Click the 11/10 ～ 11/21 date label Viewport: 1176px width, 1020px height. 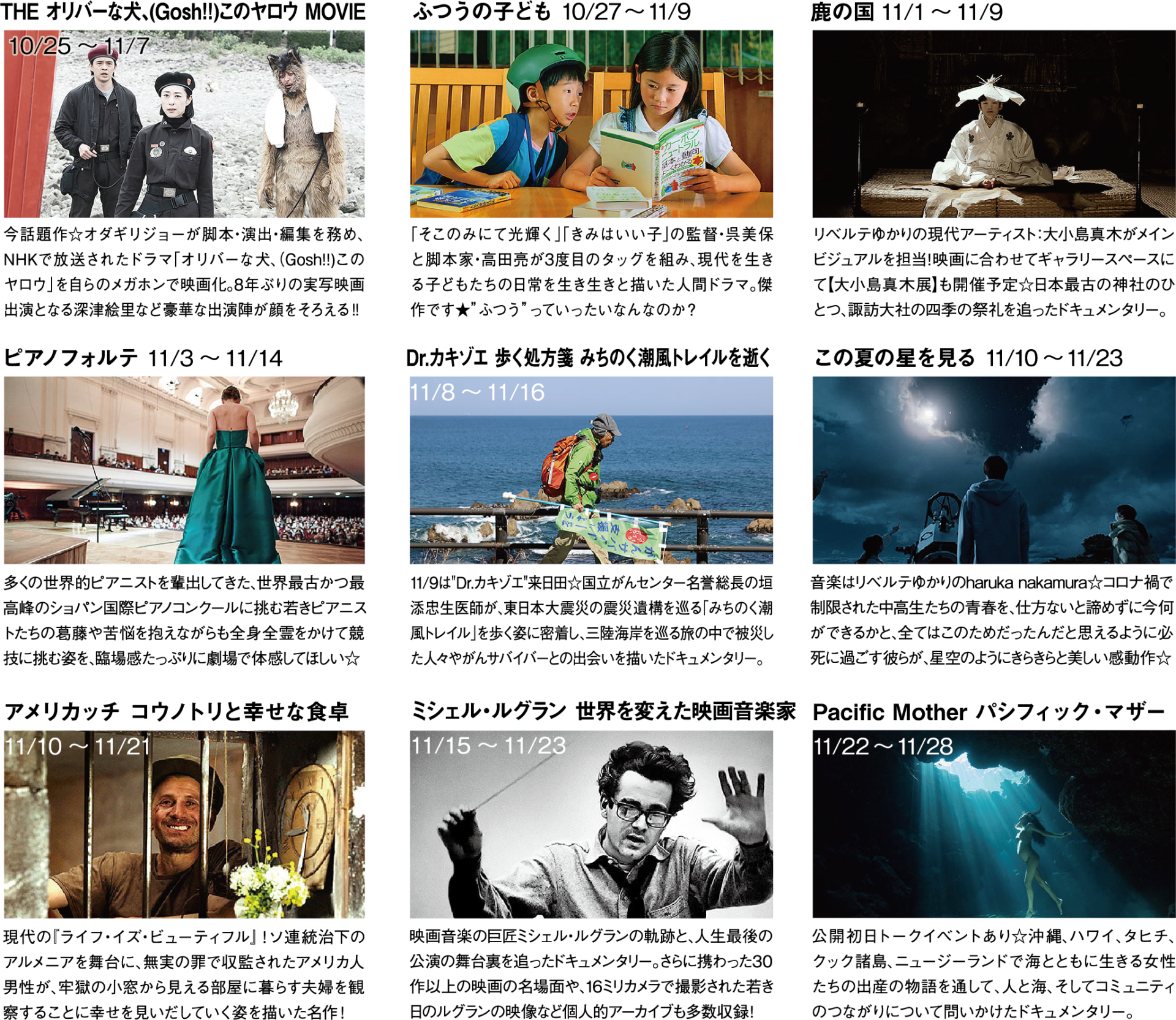click(x=78, y=746)
